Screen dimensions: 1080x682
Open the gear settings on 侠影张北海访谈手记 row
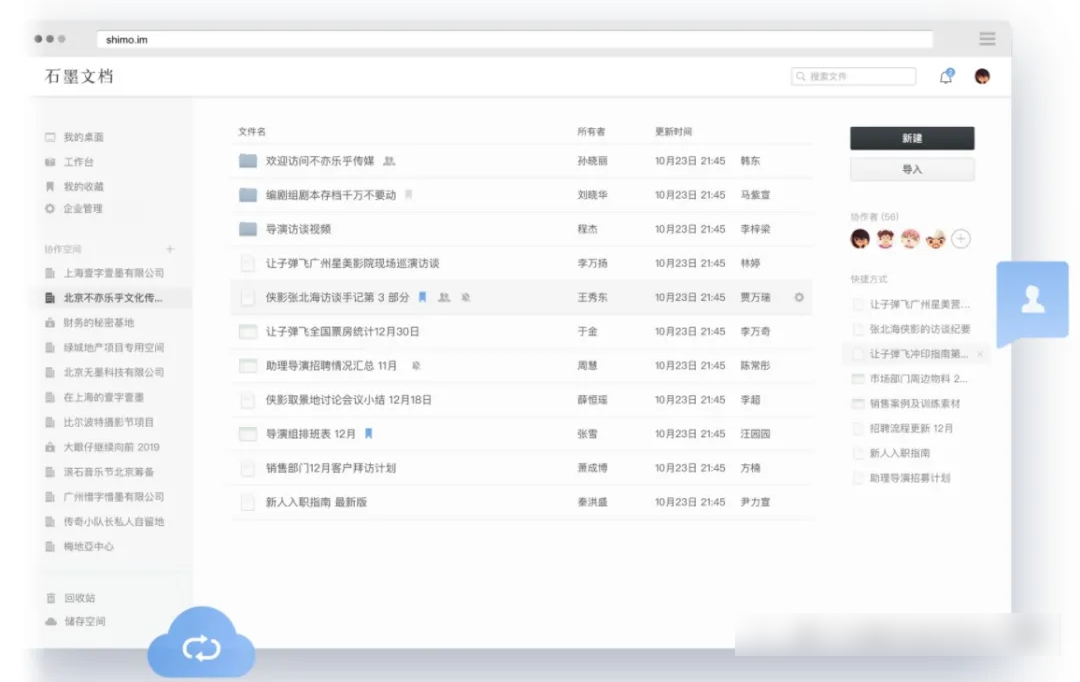coord(799,297)
